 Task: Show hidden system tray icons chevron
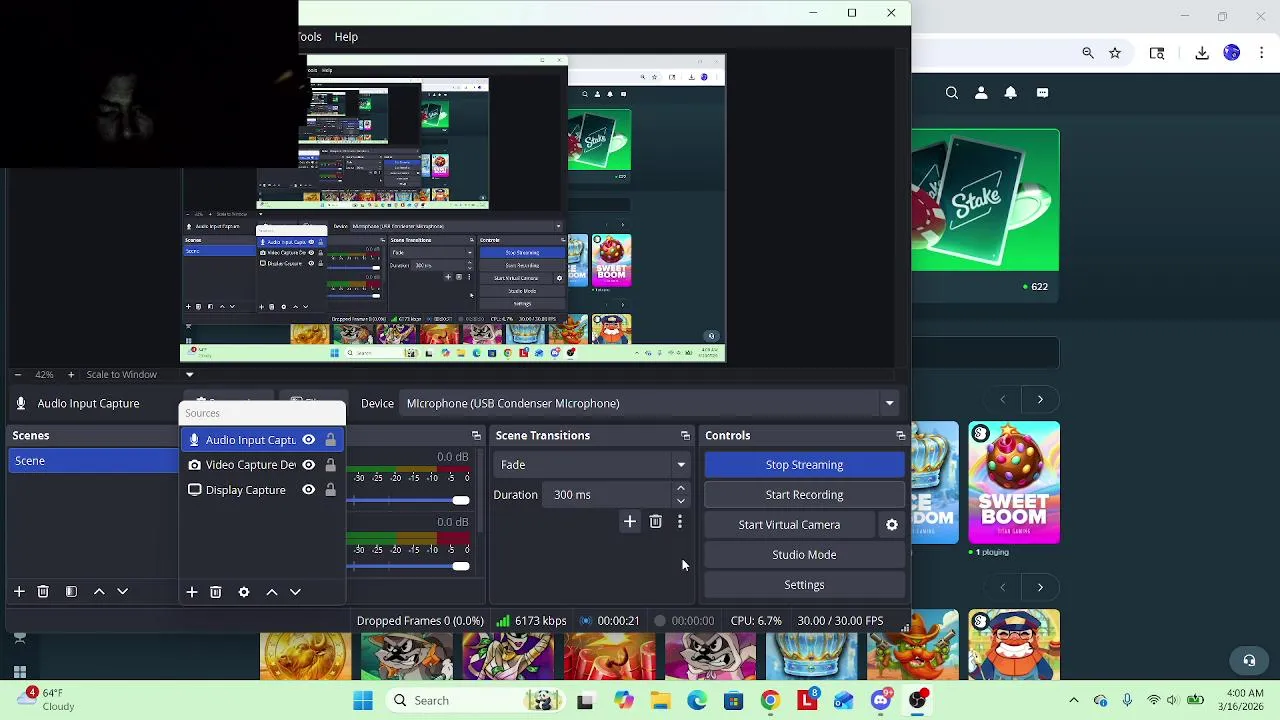[x=1074, y=701]
